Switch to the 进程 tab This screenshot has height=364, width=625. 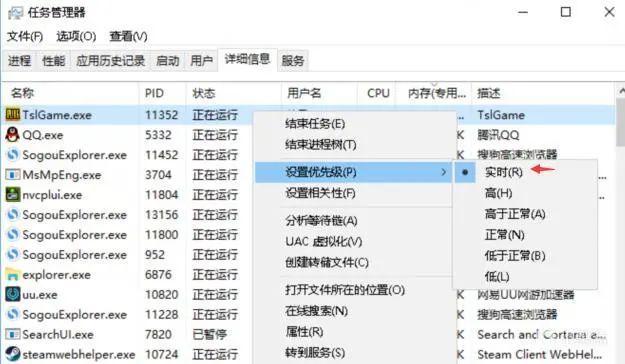pyautogui.click(x=20, y=61)
